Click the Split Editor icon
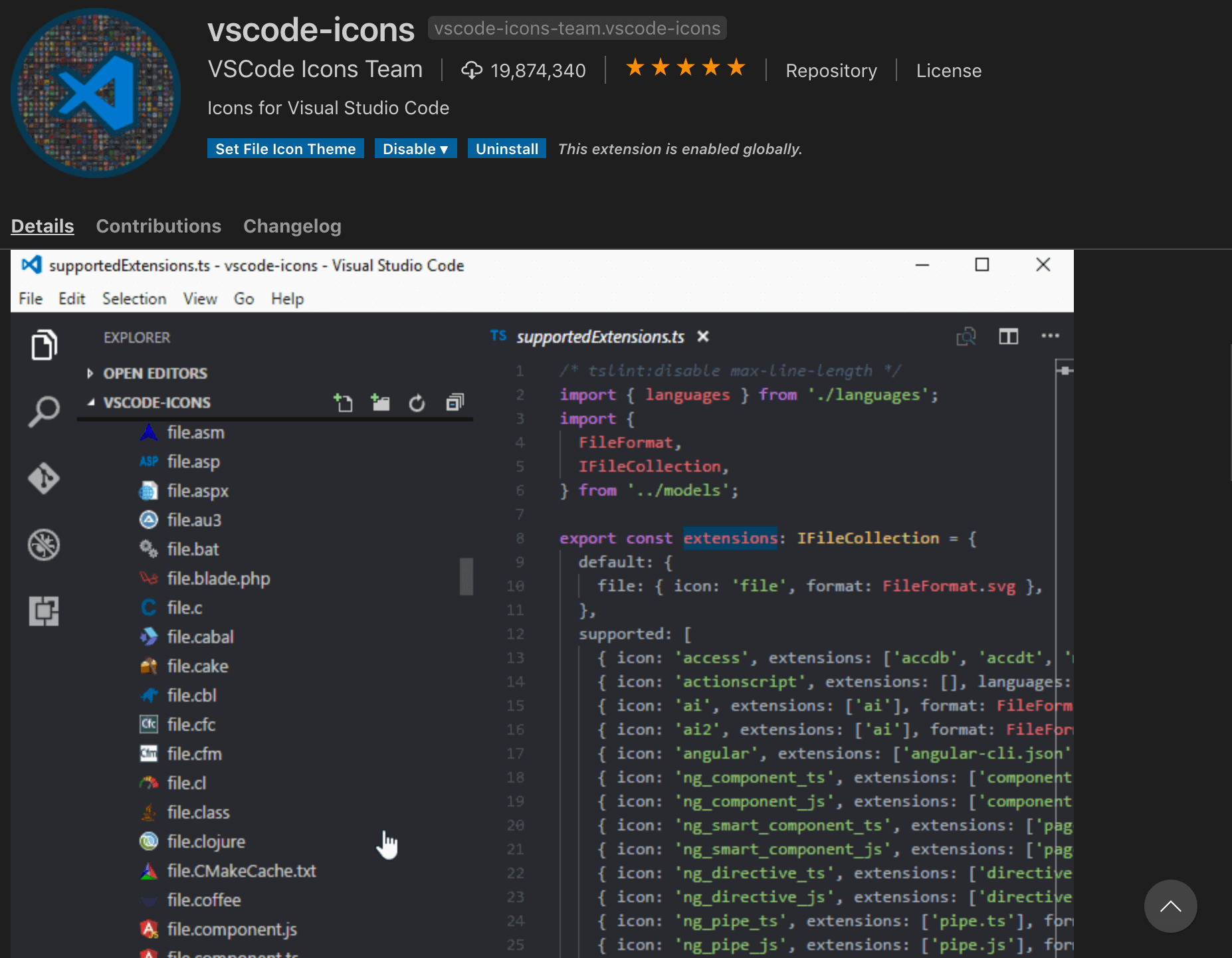 coord(1009,337)
